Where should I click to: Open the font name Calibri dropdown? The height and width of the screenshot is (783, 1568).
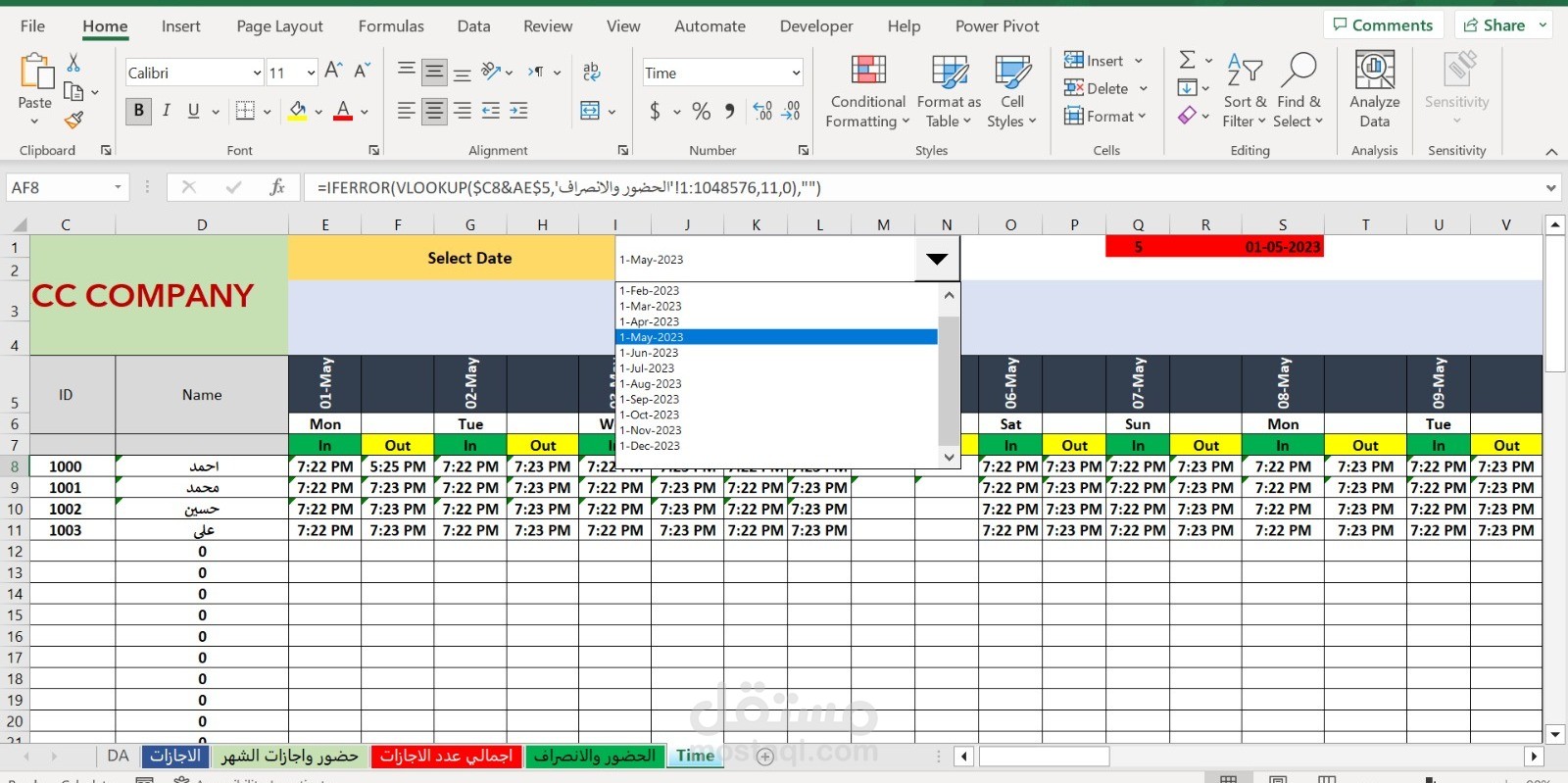[257, 73]
